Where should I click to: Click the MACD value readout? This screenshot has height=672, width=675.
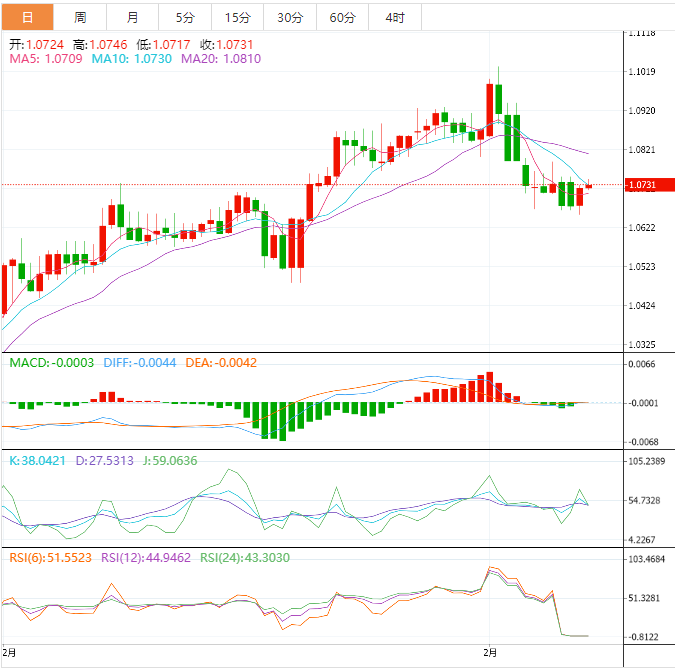coord(52,363)
